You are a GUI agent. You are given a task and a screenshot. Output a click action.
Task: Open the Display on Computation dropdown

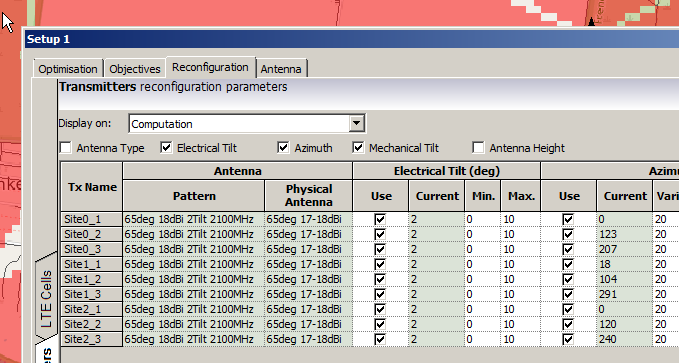pyautogui.click(x=356, y=123)
